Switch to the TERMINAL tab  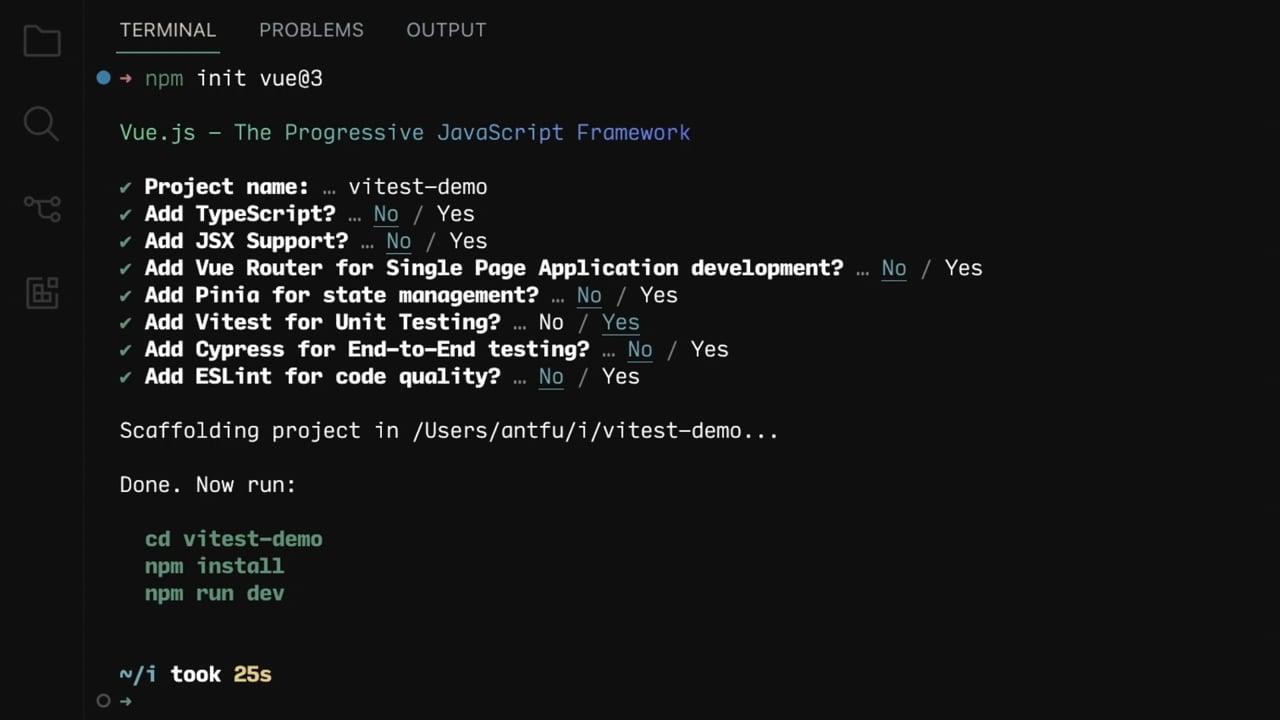pyautogui.click(x=167, y=30)
